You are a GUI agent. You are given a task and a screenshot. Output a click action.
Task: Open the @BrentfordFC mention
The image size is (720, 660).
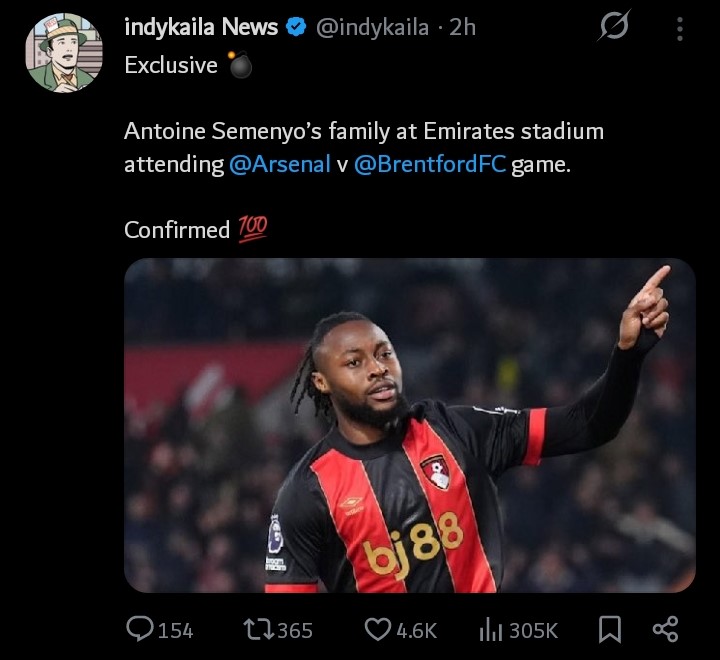coord(429,165)
